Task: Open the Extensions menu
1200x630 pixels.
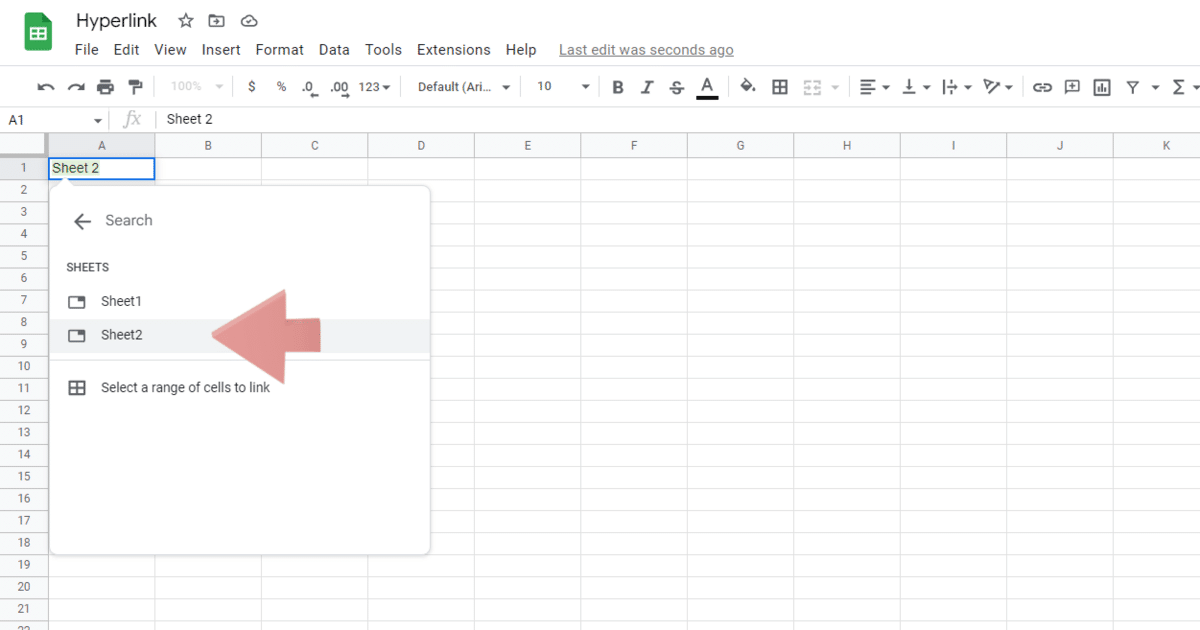Action: coord(453,49)
